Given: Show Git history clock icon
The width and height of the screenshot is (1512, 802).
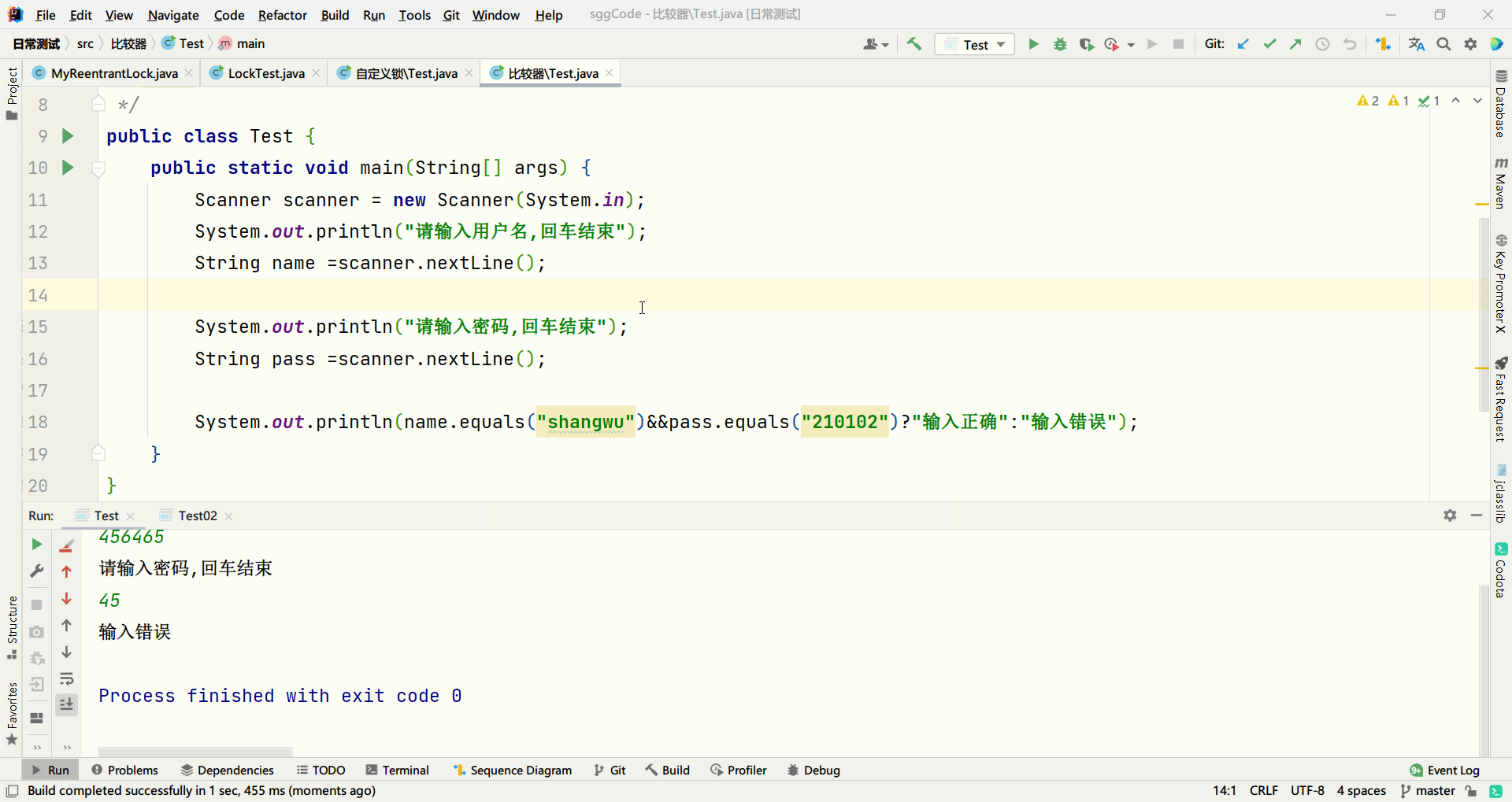Looking at the screenshot, I should point(1322,44).
